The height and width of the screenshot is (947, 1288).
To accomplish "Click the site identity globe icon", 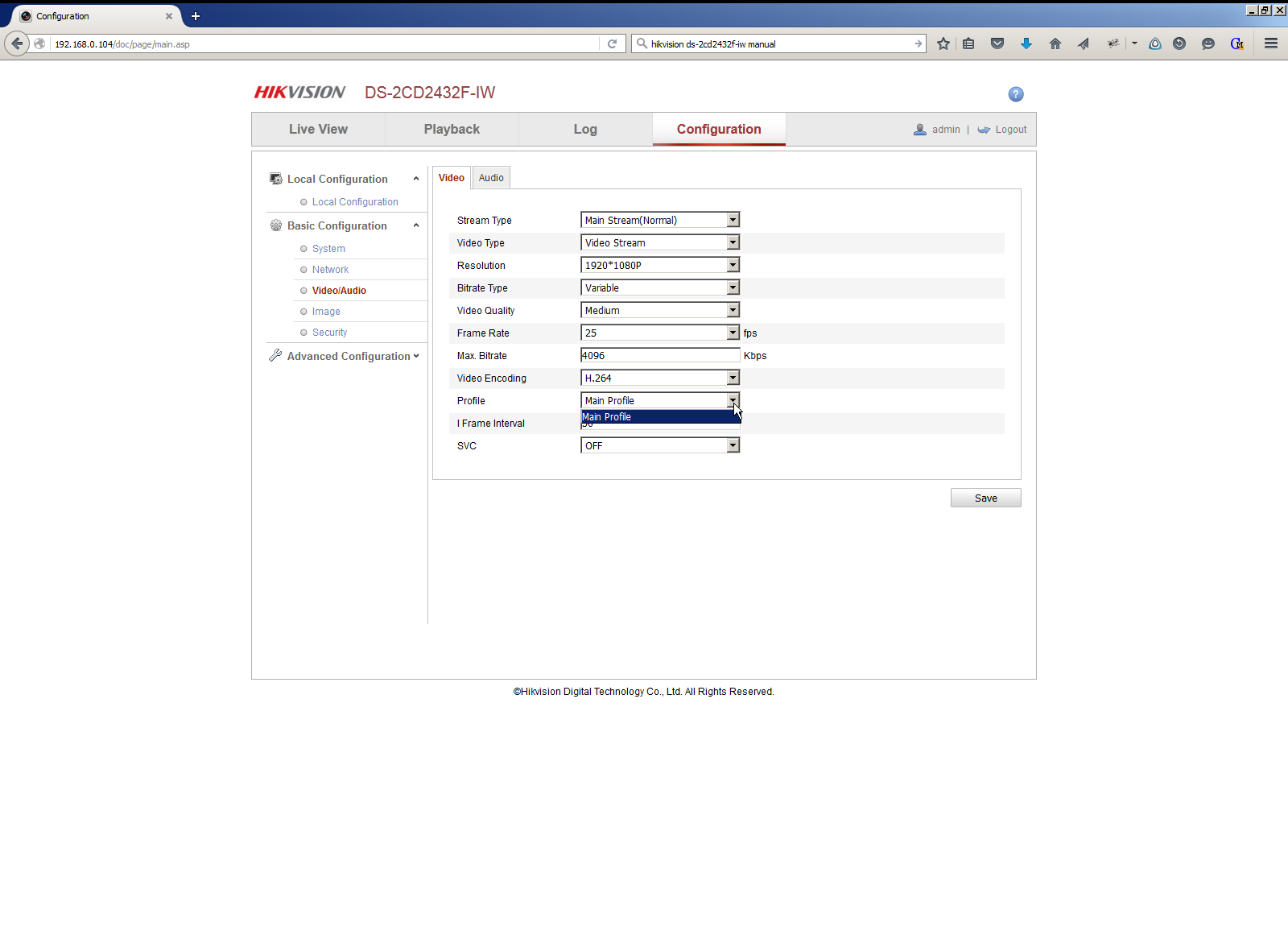I will point(39,44).
